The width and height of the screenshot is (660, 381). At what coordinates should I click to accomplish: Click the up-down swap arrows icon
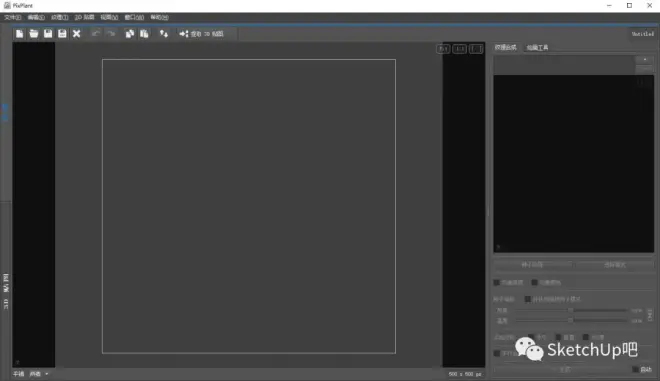pyautogui.click(x=164, y=34)
